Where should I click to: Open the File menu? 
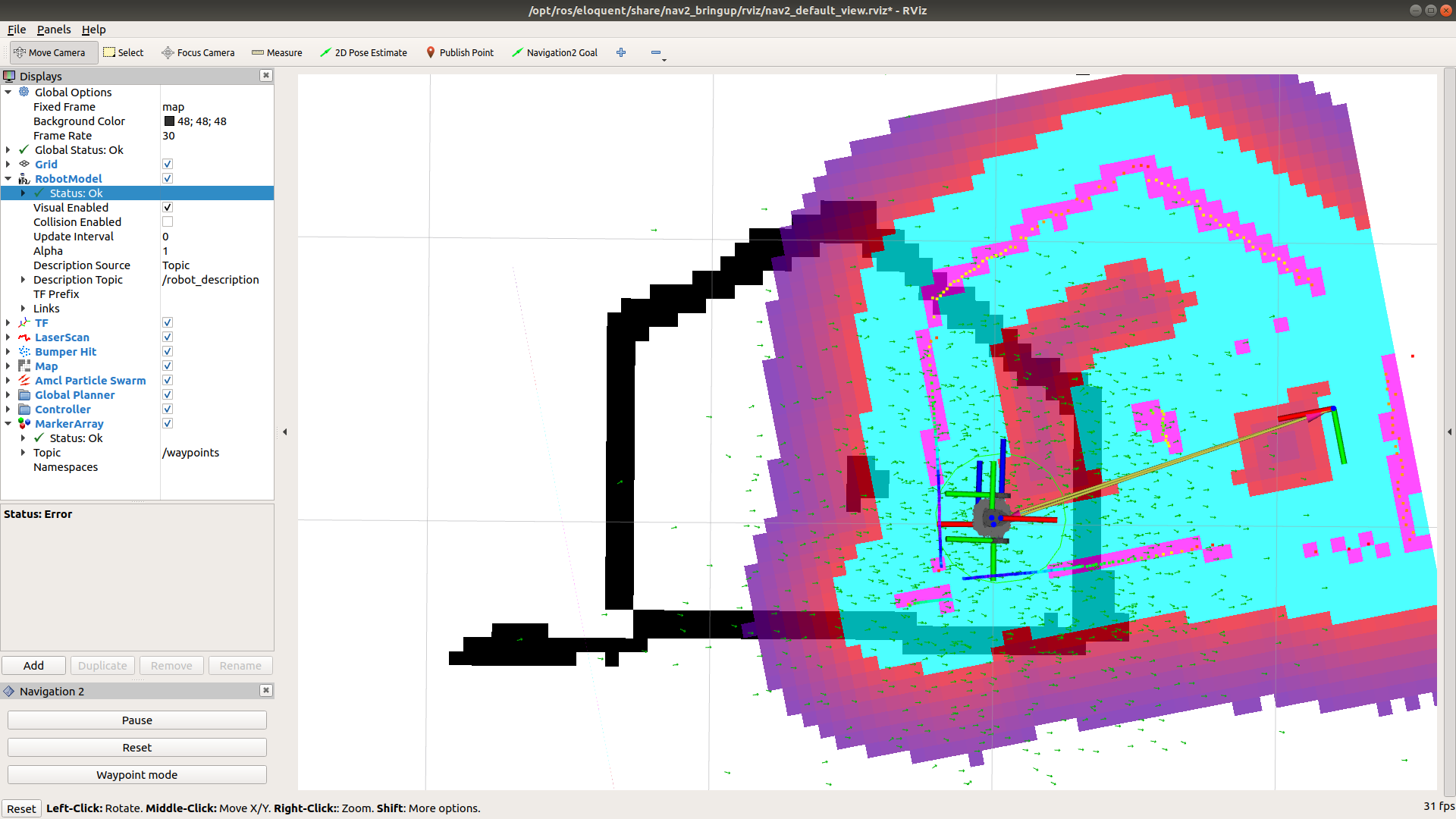(17, 30)
